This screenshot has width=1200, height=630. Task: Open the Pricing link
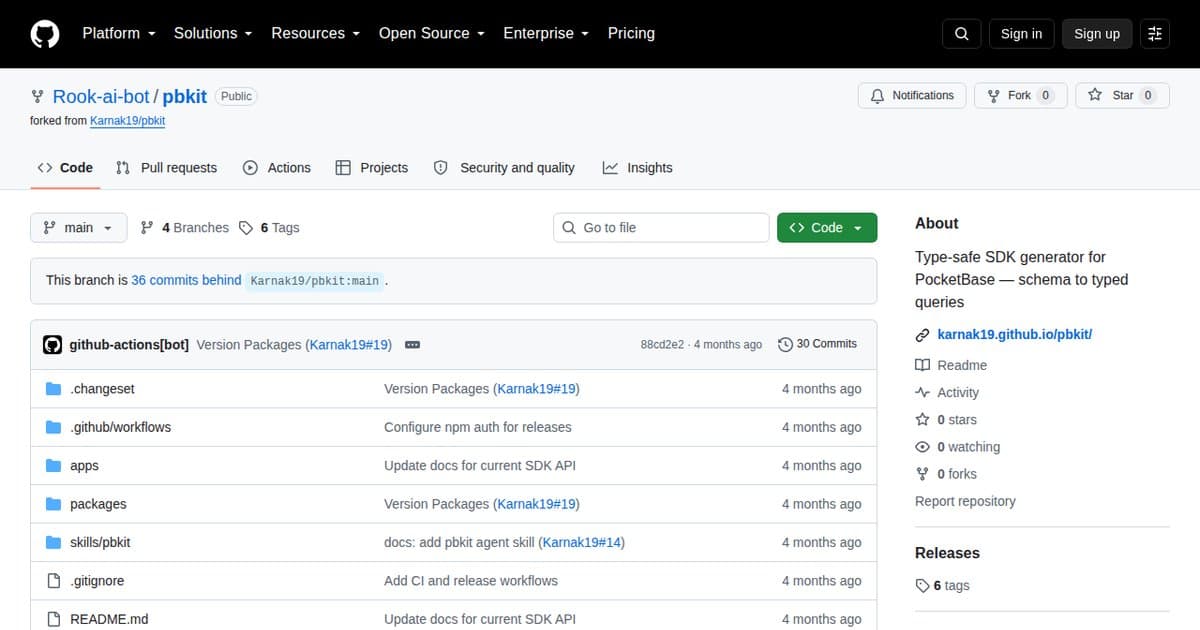click(631, 33)
